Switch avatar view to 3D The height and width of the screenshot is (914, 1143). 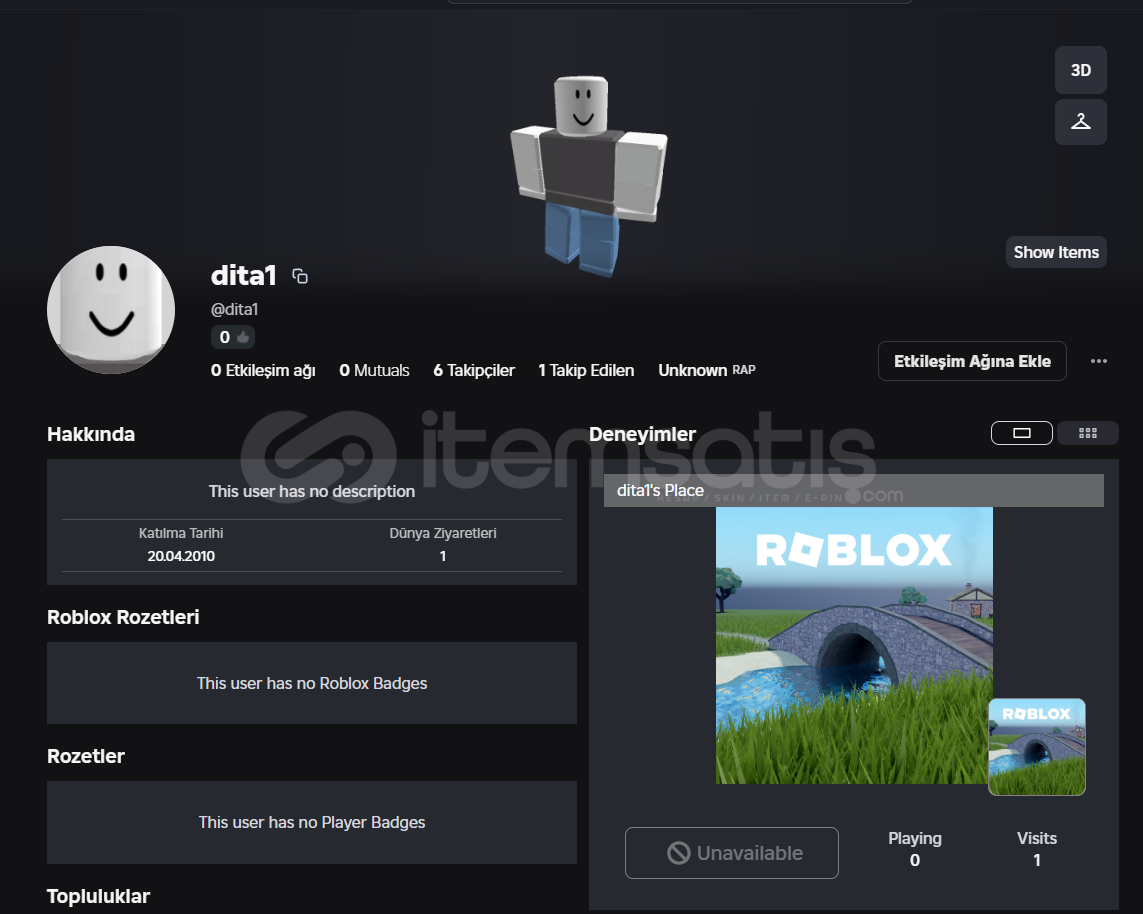(1080, 70)
